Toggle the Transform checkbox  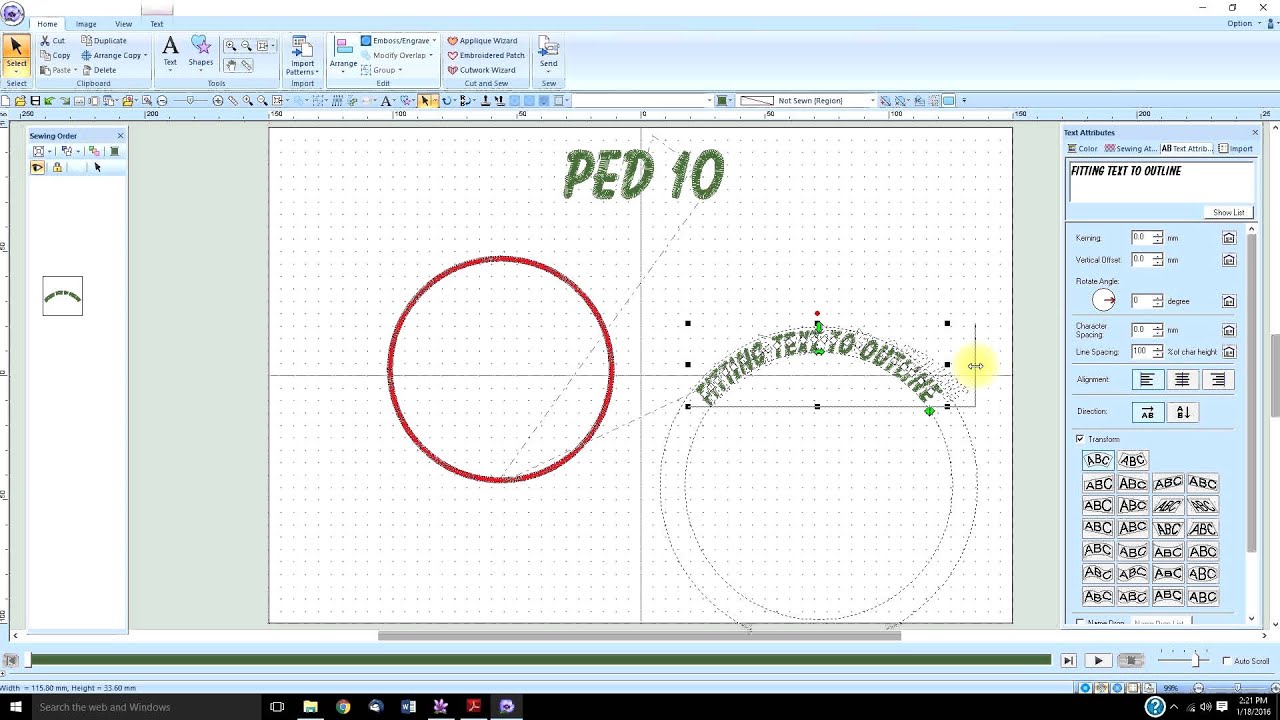click(1080, 439)
